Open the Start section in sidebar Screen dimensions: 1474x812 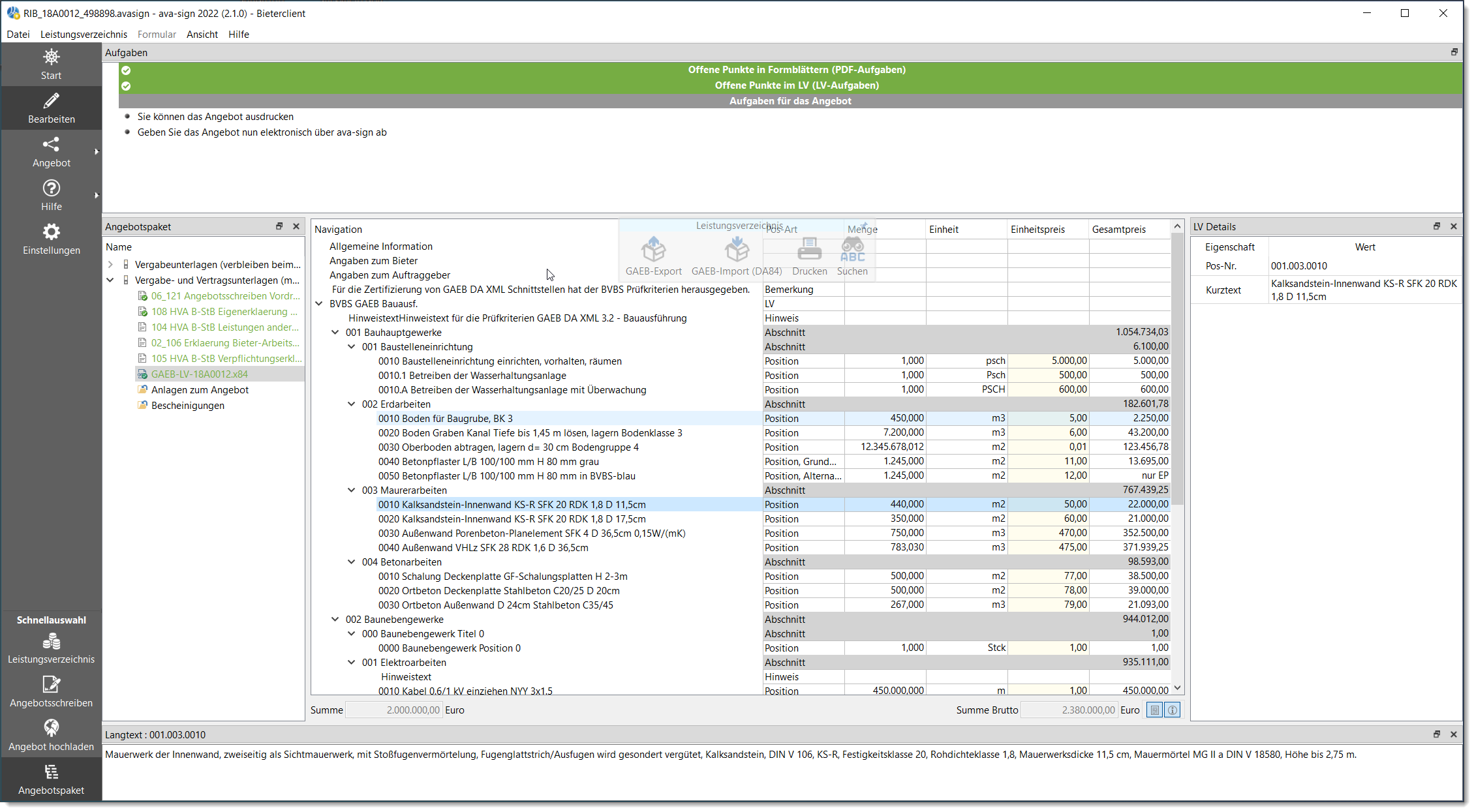pyautogui.click(x=51, y=65)
